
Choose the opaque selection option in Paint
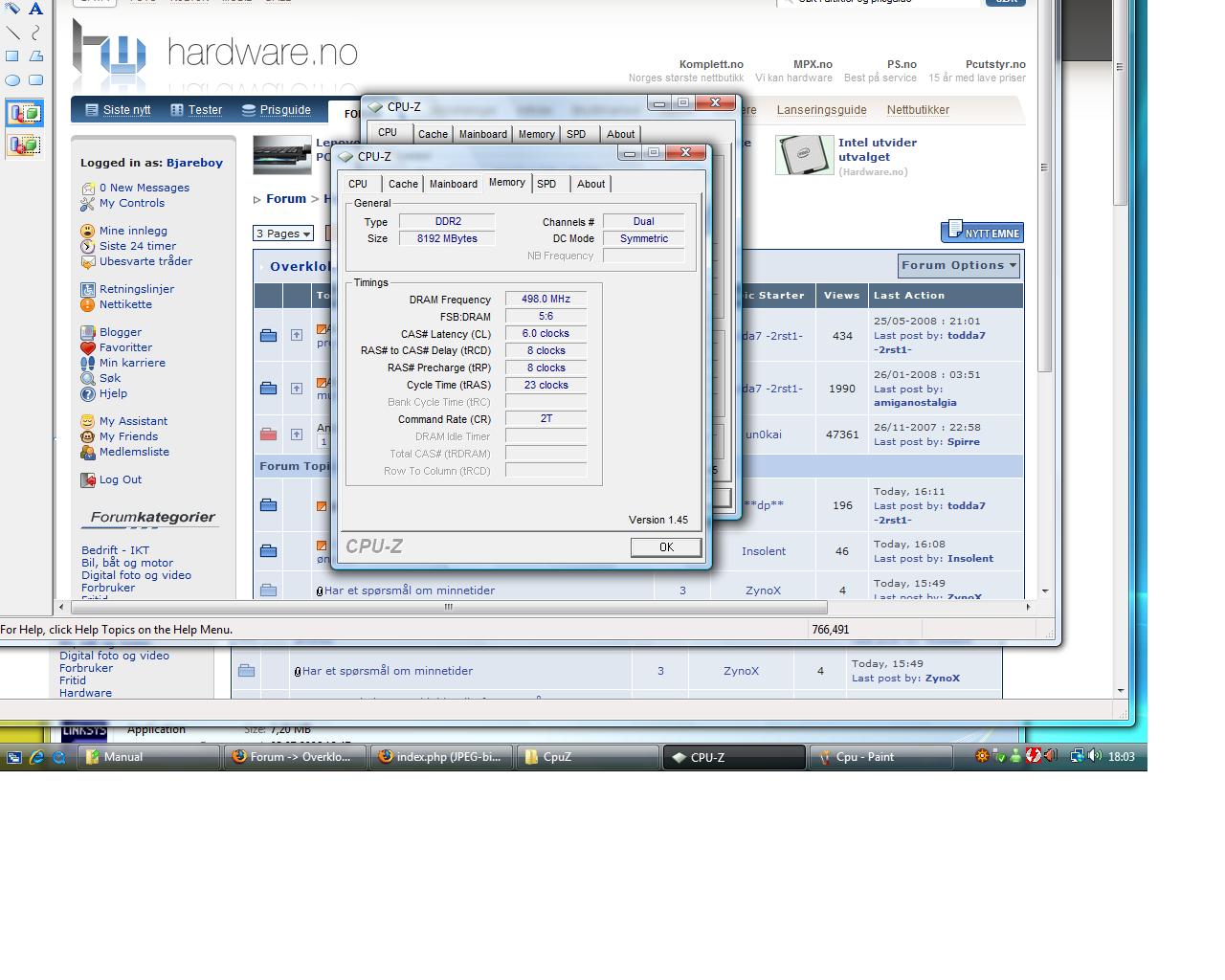(24, 114)
